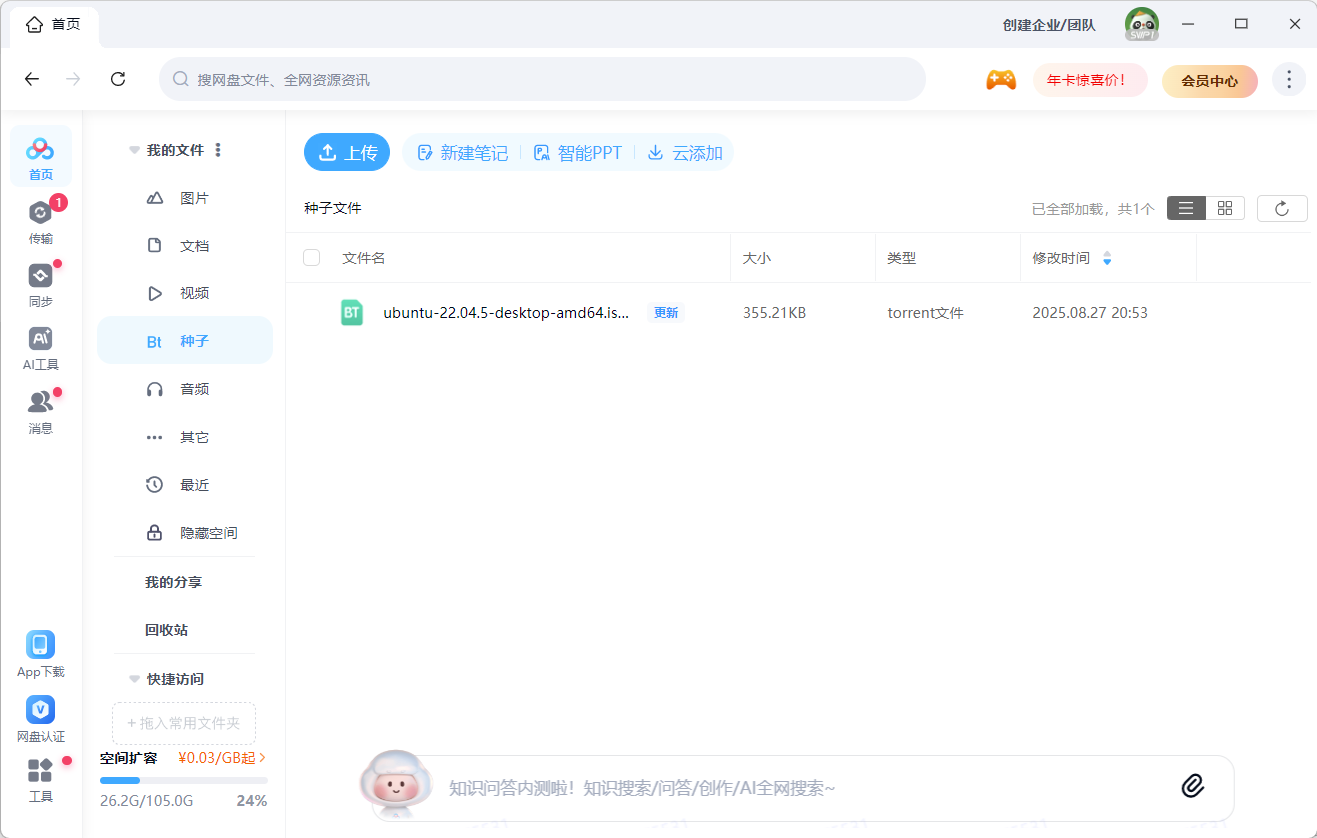Viewport: 1317px width, 838px height.
Task: Select the 种子 category
Action: (x=185, y=341)
